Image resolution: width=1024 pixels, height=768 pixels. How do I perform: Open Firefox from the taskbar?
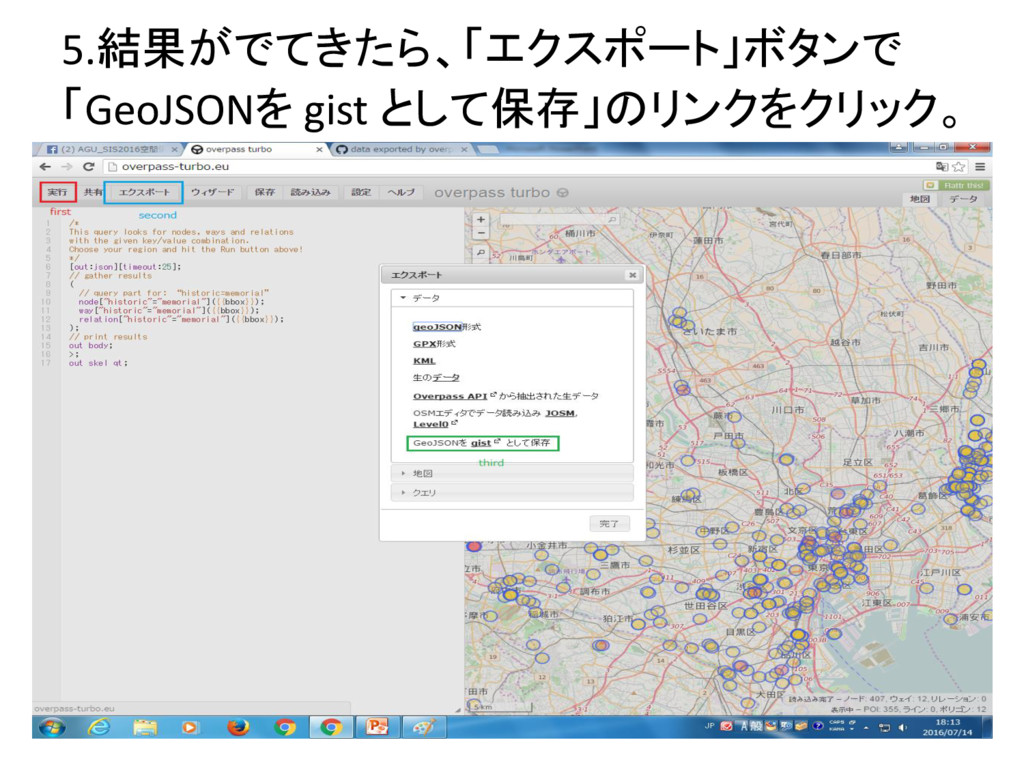(237, 727)
